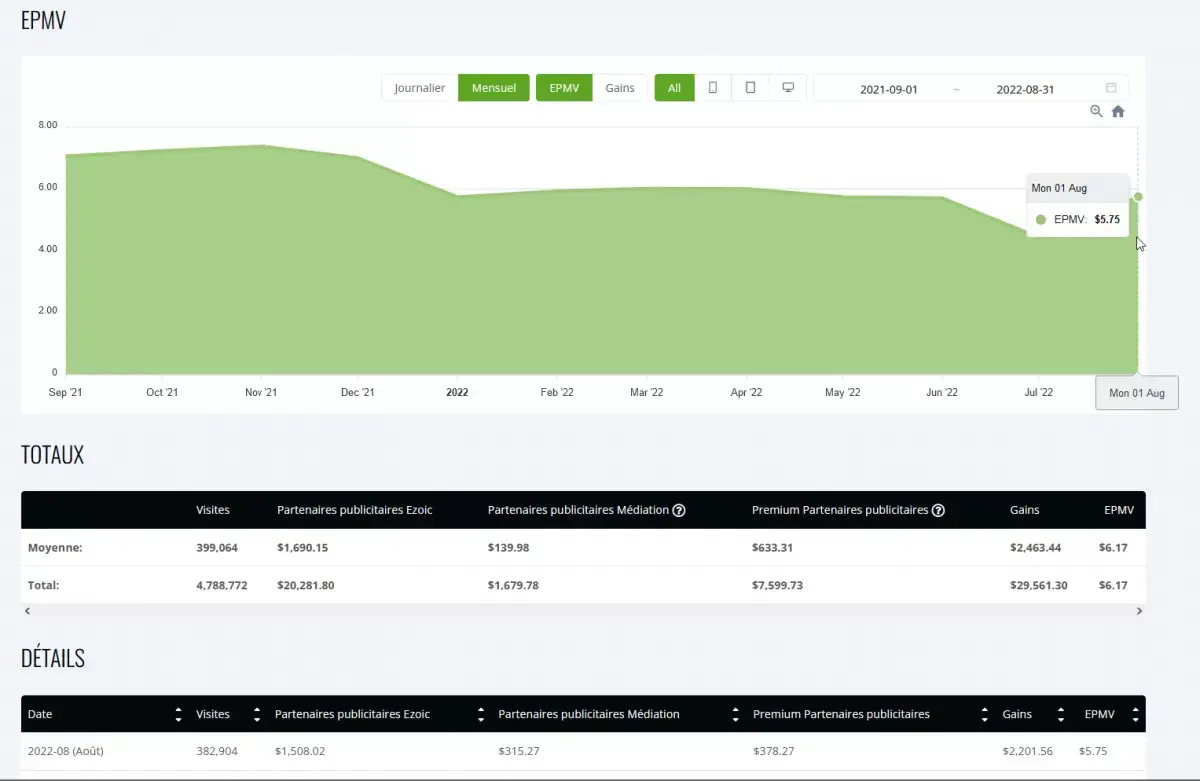This screenshot has width=1200, height=781.
Task: Sort details table by Visites column
Action: [x=257, y=714]
